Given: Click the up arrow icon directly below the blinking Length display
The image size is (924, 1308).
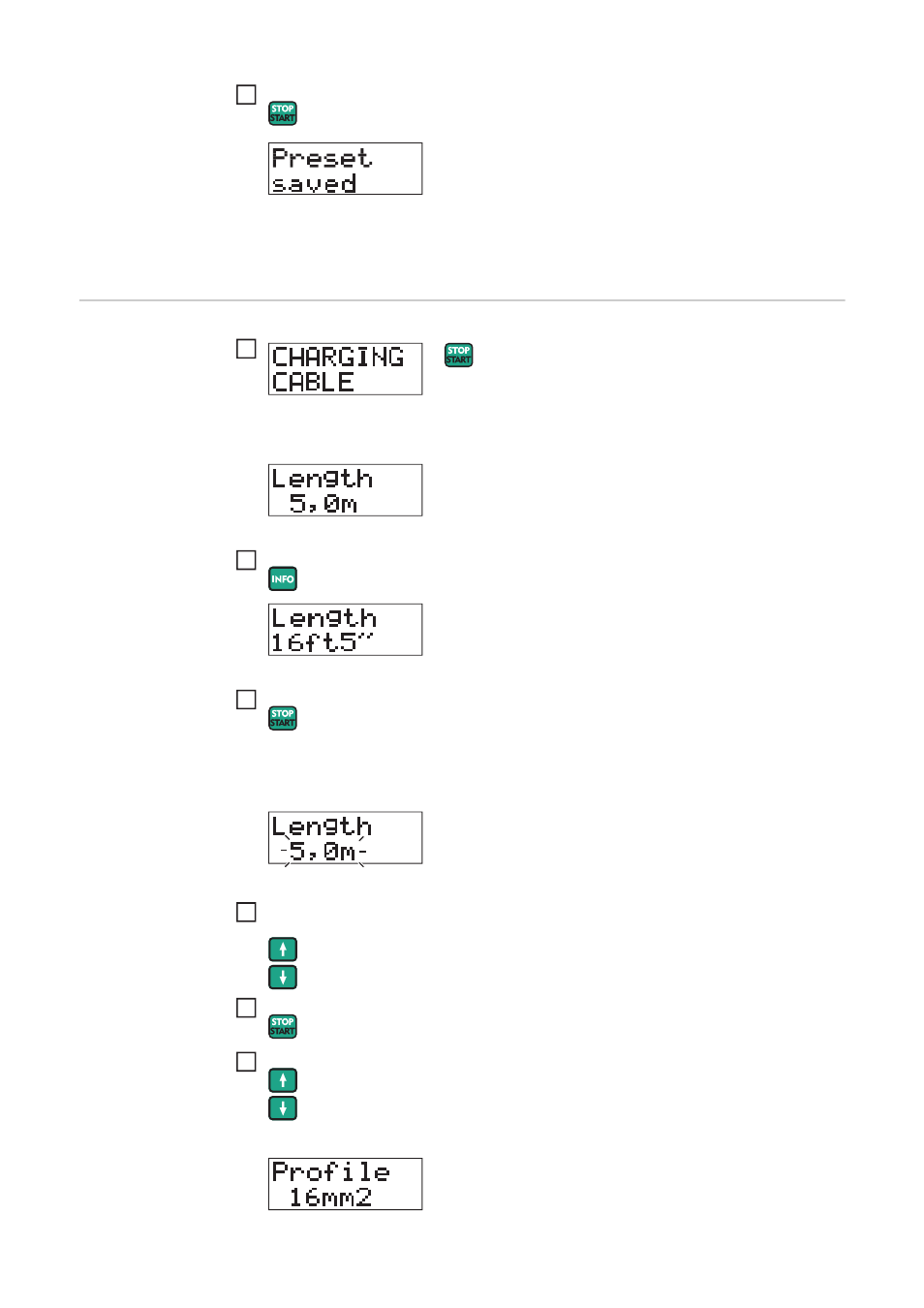Looking at the screenshot, I should click(x=283, y=950).
